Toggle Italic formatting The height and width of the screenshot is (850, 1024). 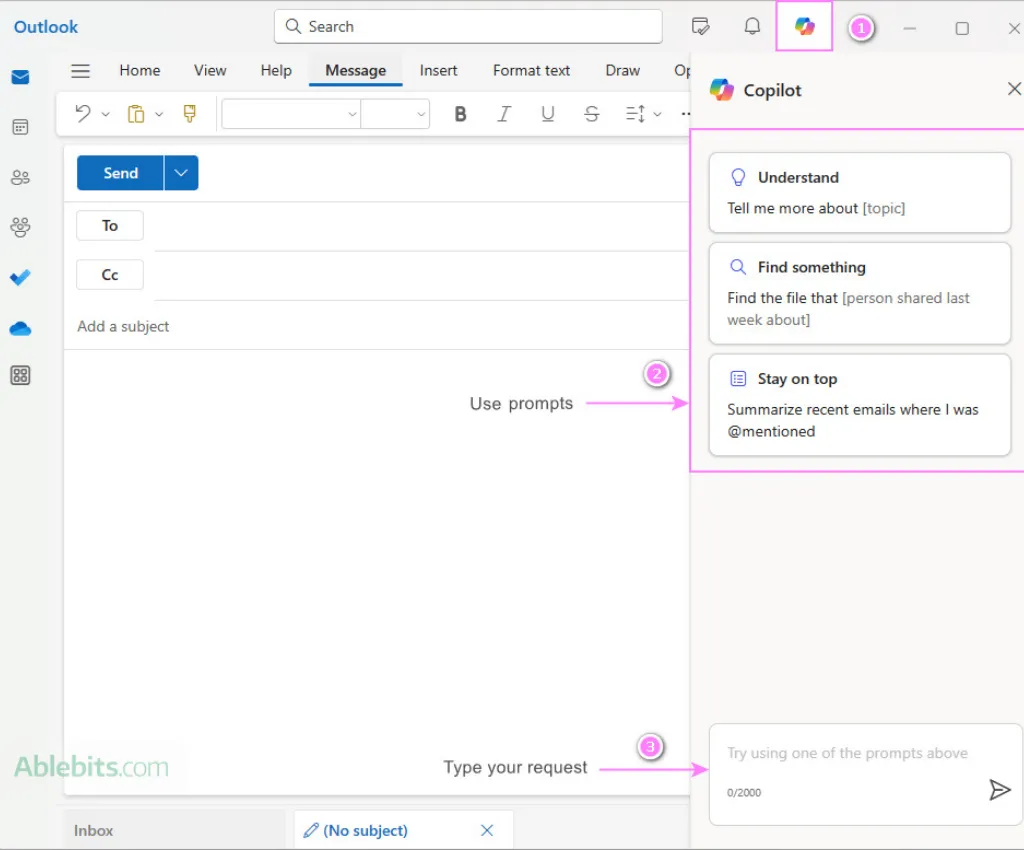click(x=504, y=114)
